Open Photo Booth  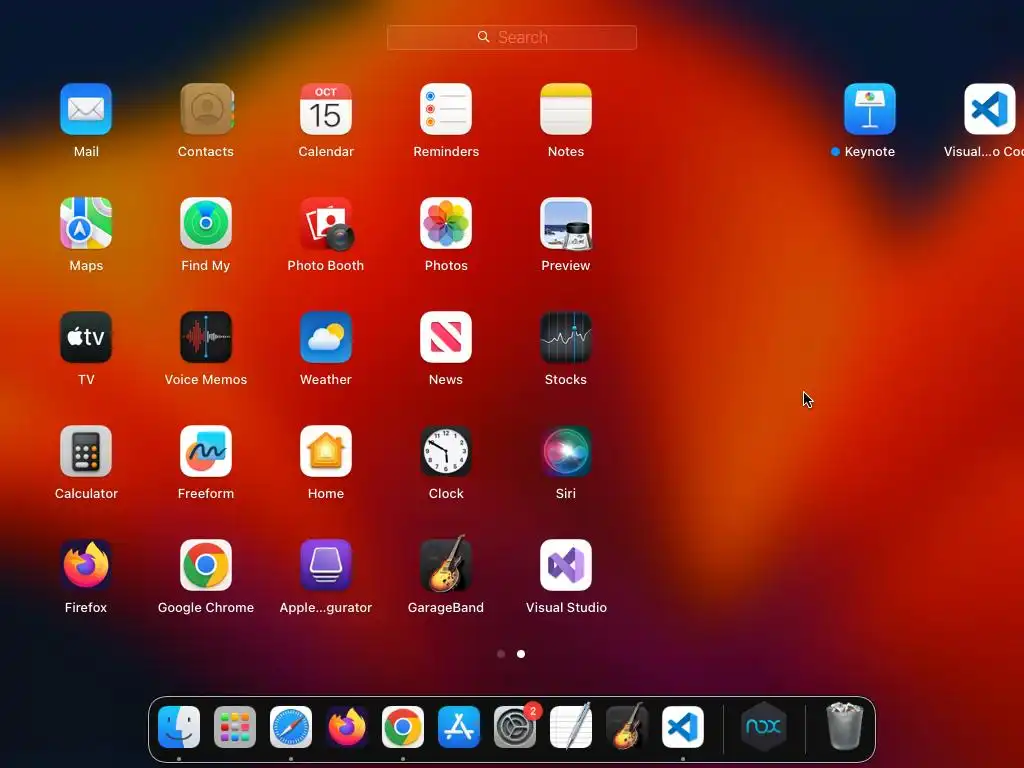(326, 223)
